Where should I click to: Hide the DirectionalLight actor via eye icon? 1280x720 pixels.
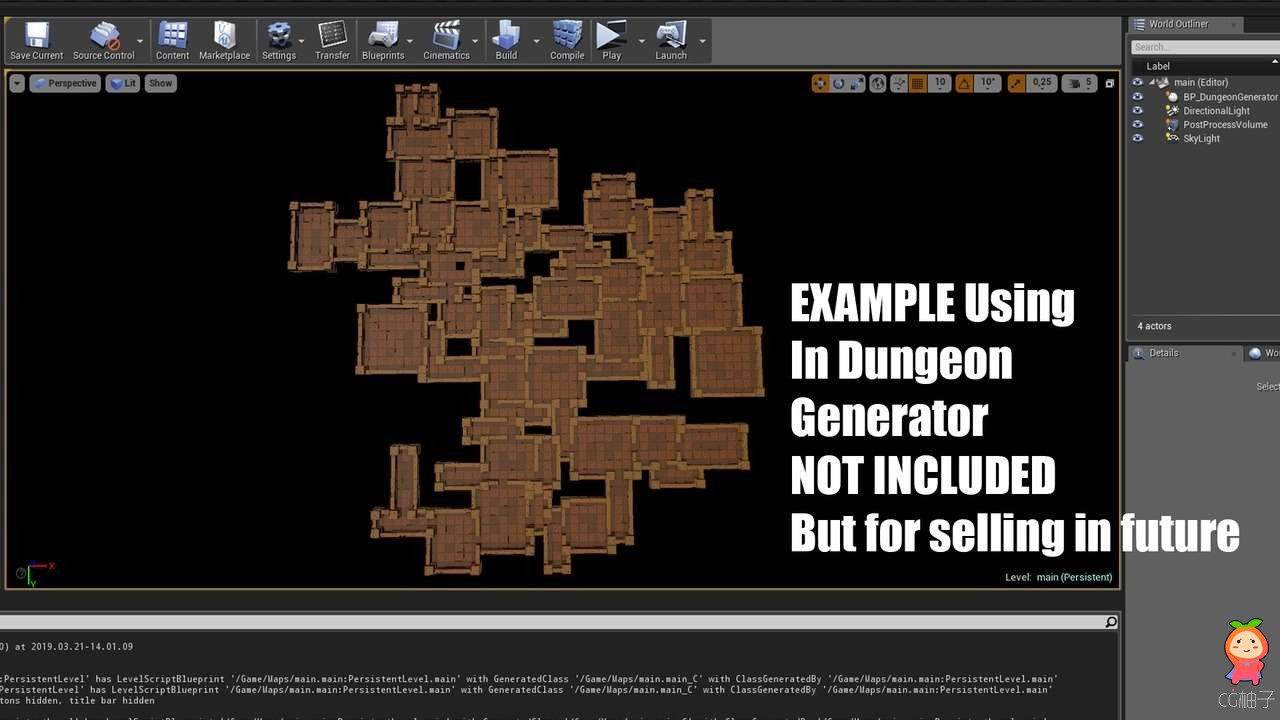click(1137, 111)
